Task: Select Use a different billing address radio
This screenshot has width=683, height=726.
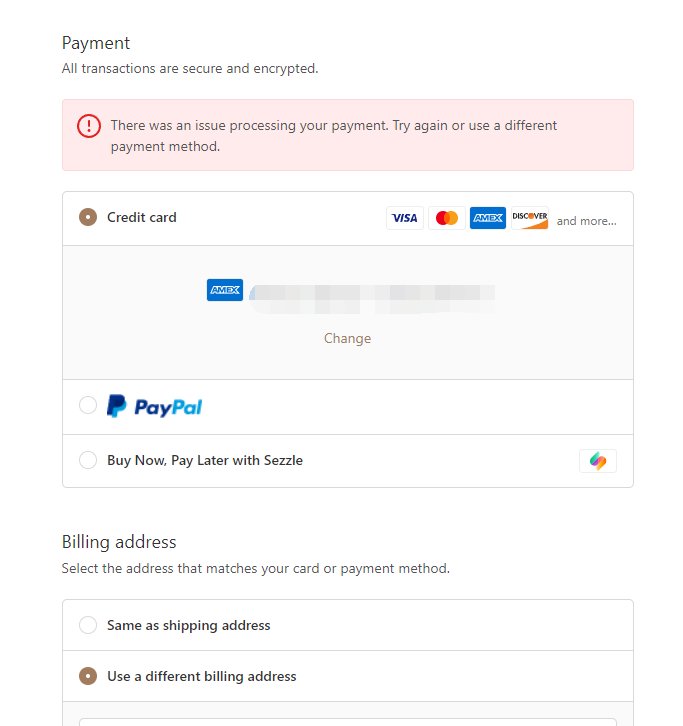Action: pos(88,677)
